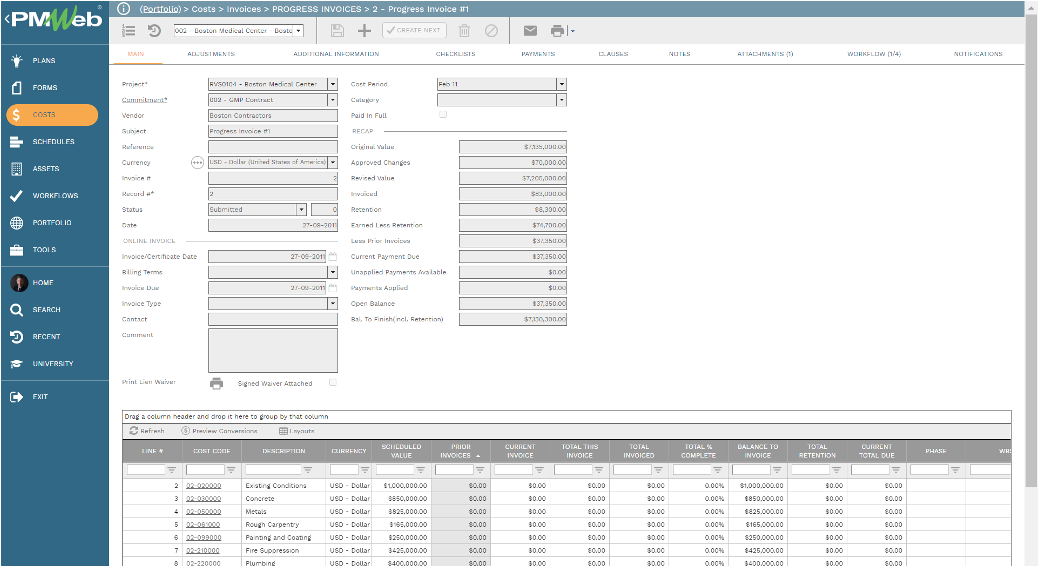Switch to the Payments tab

[538, 54]
